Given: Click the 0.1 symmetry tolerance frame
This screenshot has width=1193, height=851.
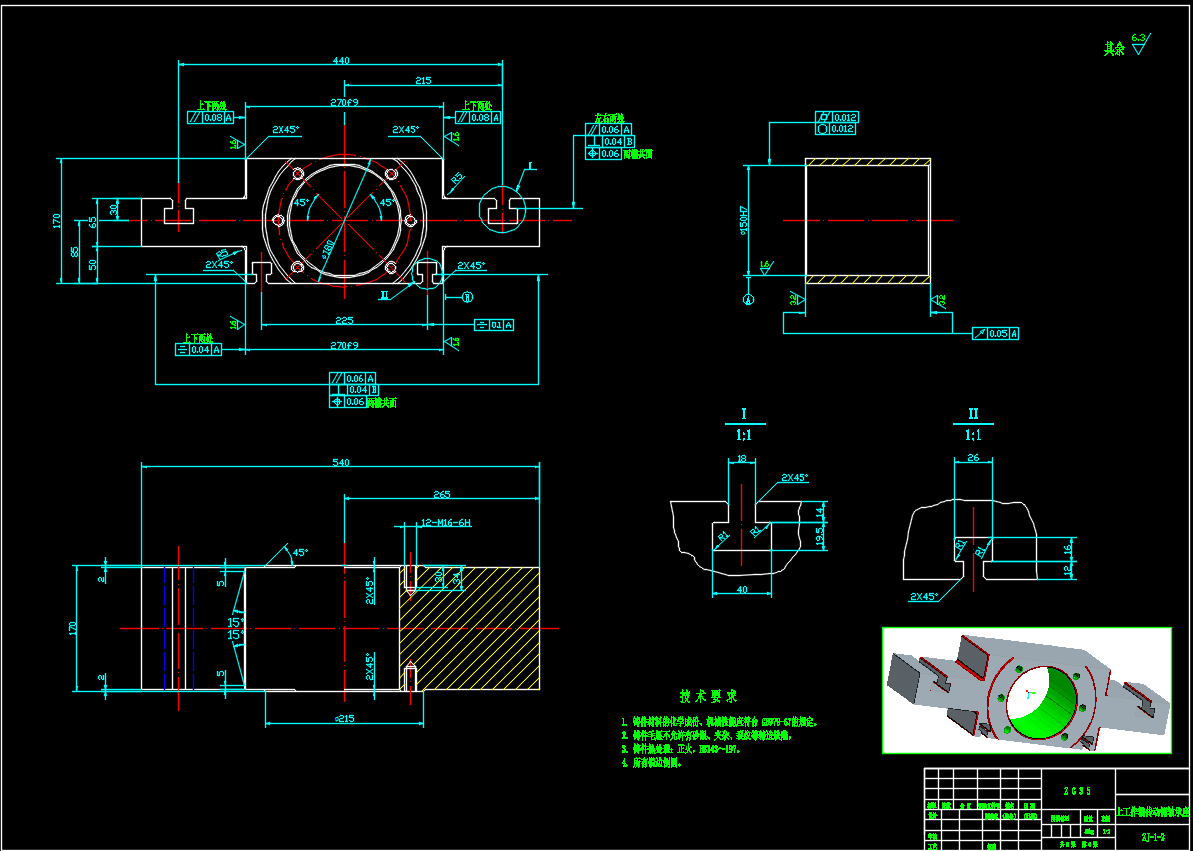Looking at the screenshot, I should coord(493,325).
